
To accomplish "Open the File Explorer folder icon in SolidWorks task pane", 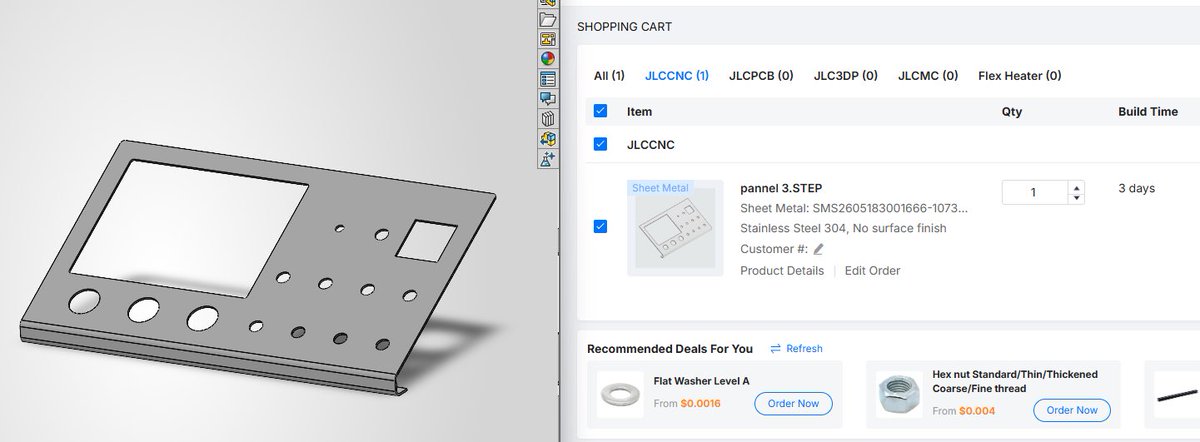I will (547, 19).
